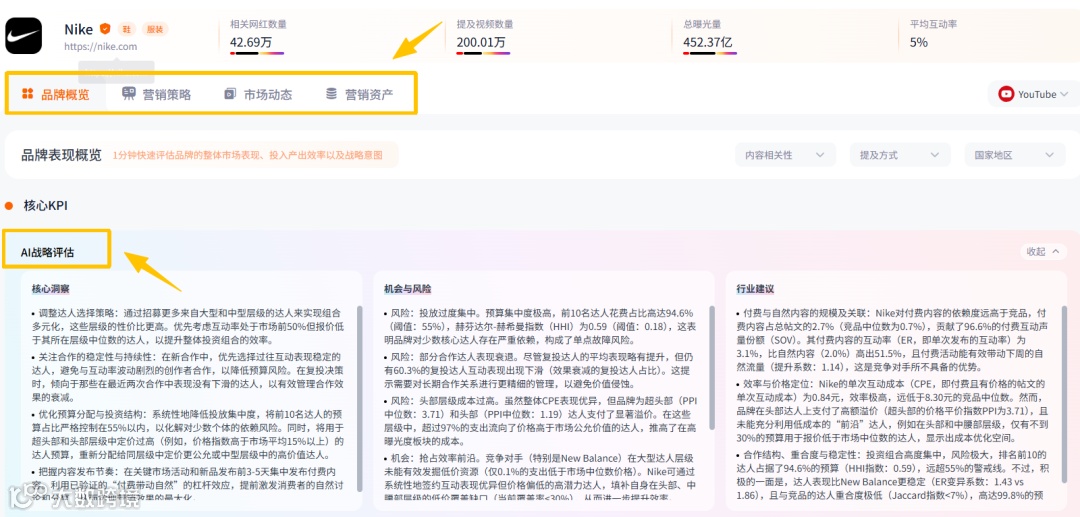Image resolution: width=1080 pixels, height=517 pixels.
Task: Click the color bar under 42.69万
Action: pos(257,53)
